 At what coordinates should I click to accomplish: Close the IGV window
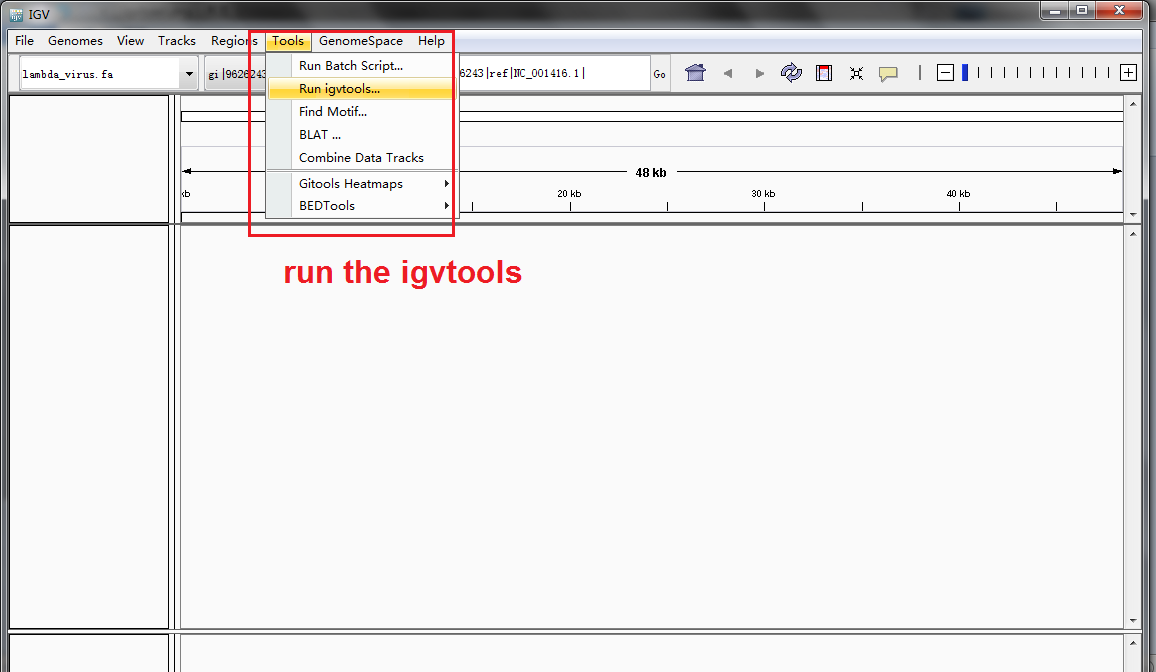pyautogui.click(x=1119, y=11)
